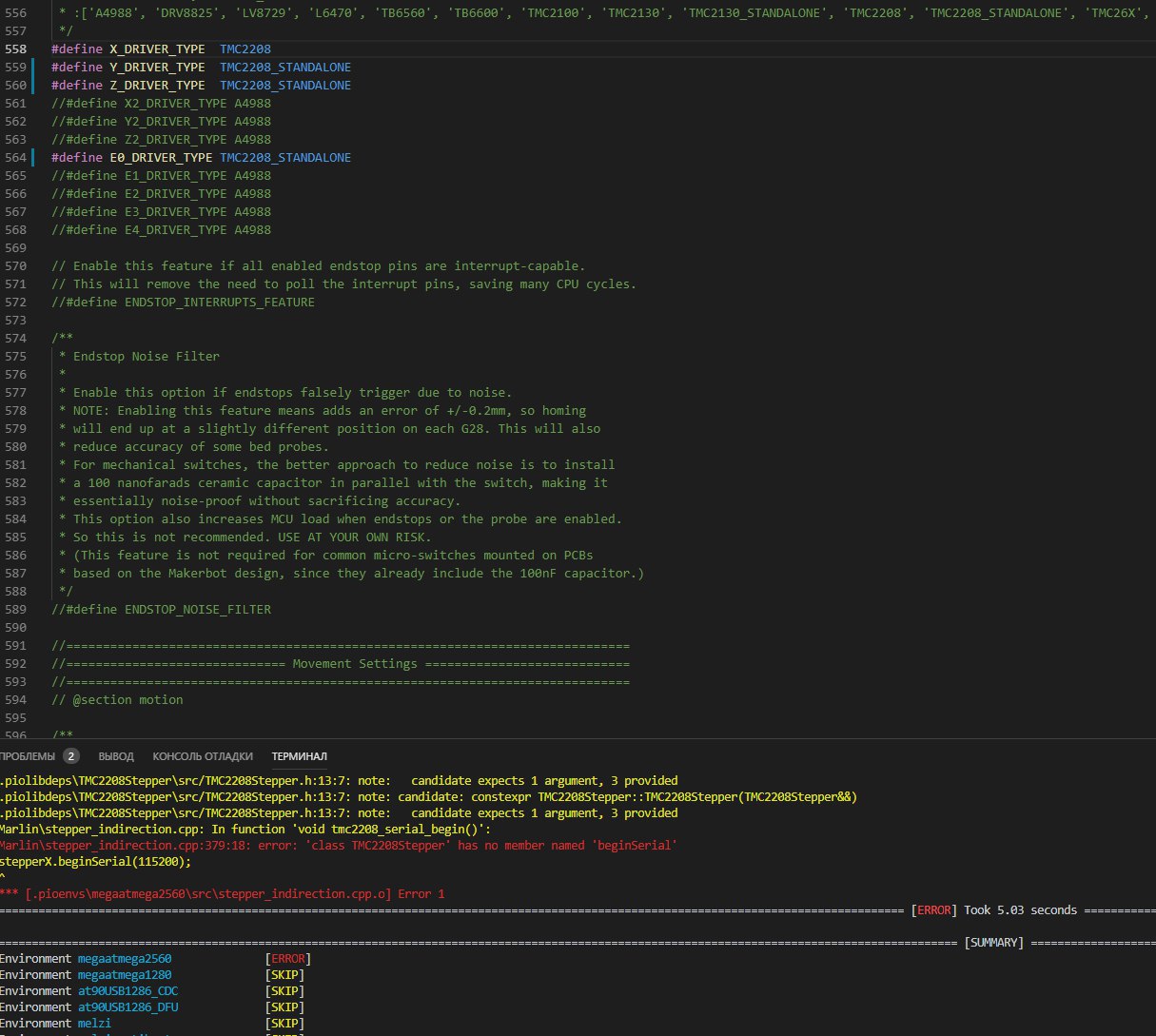The width and height of the screenshot is (1156, 1036).
Task: Switch to the ПРОБЛЕМЫ panel tab
Action: coord(29,756)
